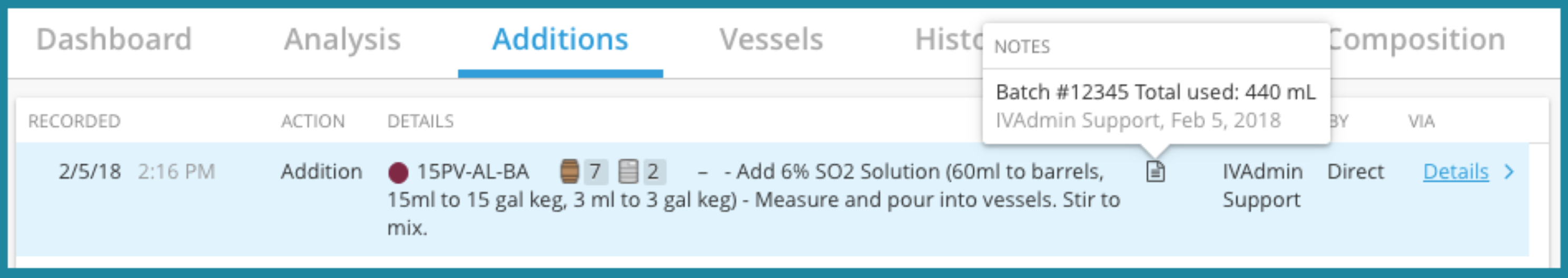This screenshot has height=278, width=1568.
Task: Select the Additions tab
Action: pyautogui.click(x=560, y=39)
